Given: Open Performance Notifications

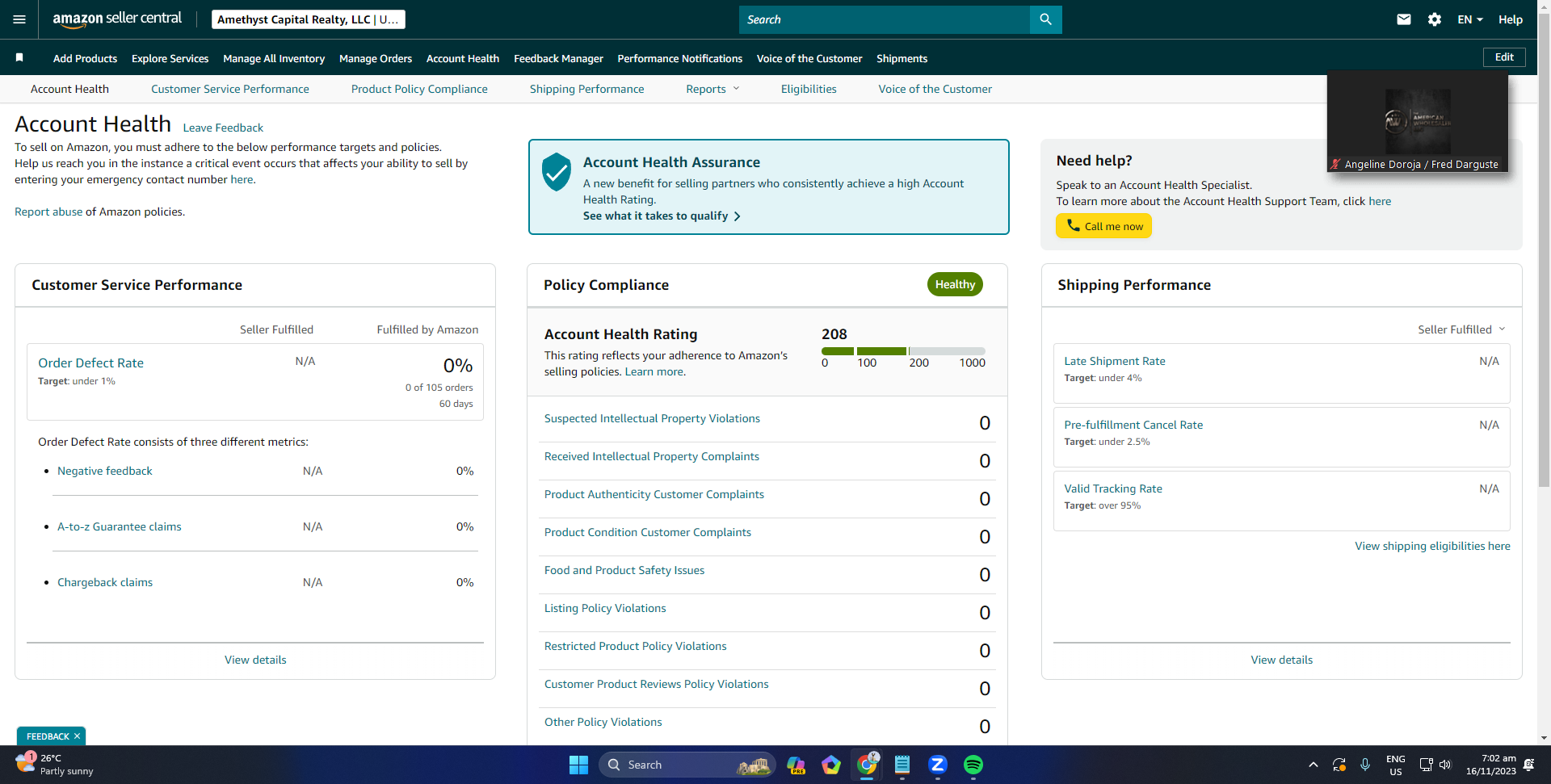Looking at the screenshot, I should click(679, 58).
